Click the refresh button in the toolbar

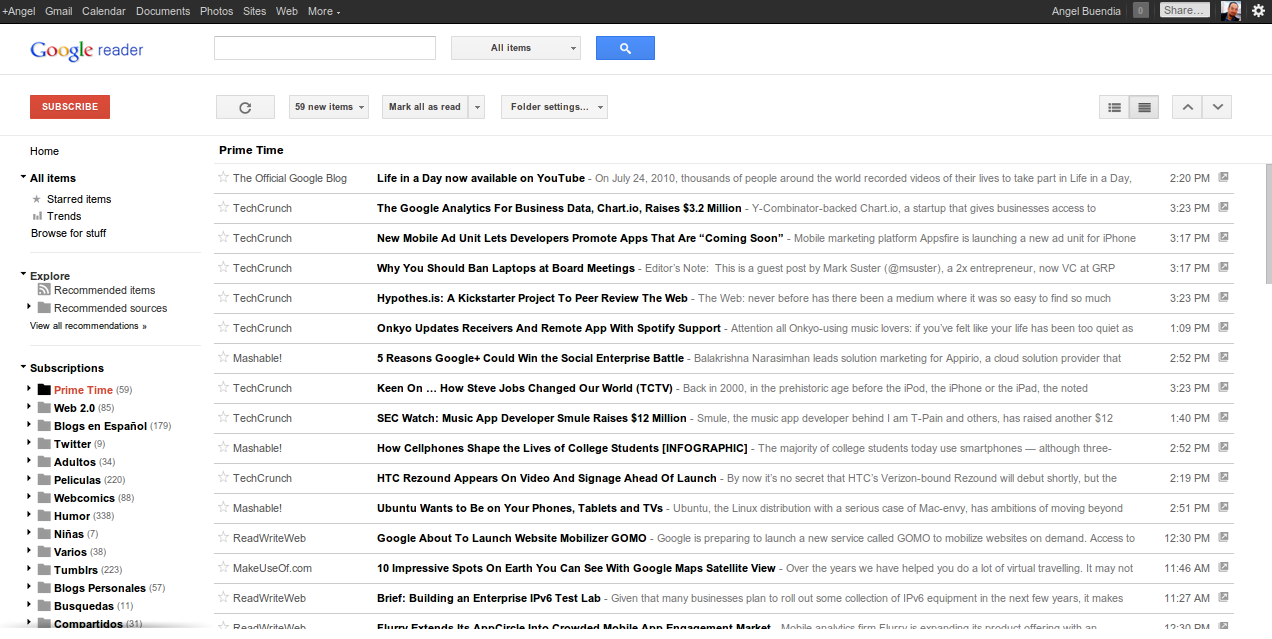click(x=245, y=107)
